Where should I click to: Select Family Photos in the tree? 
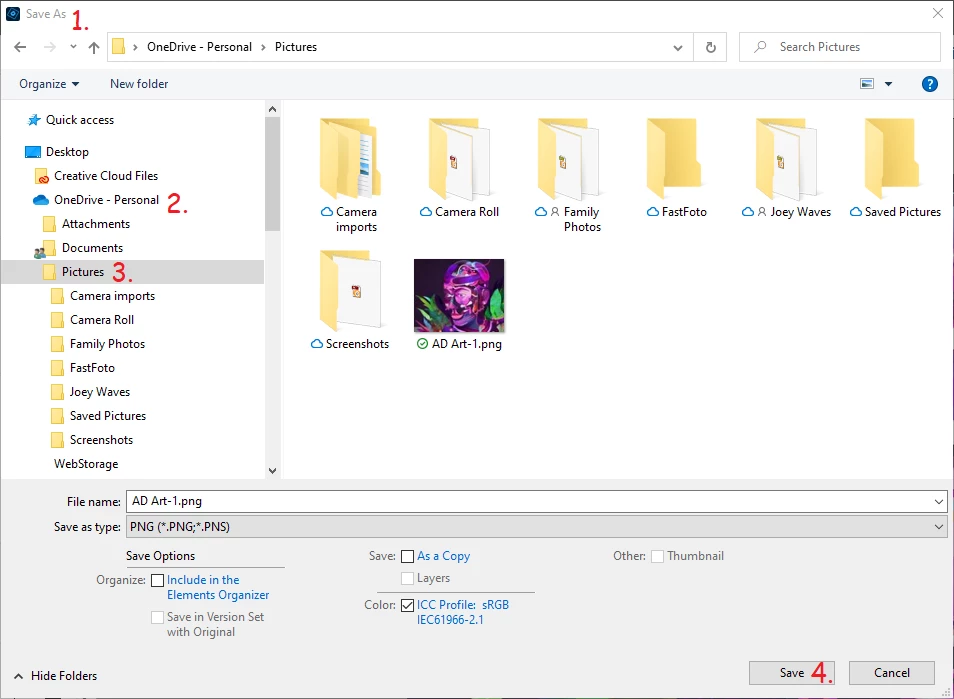click(107, 344)
